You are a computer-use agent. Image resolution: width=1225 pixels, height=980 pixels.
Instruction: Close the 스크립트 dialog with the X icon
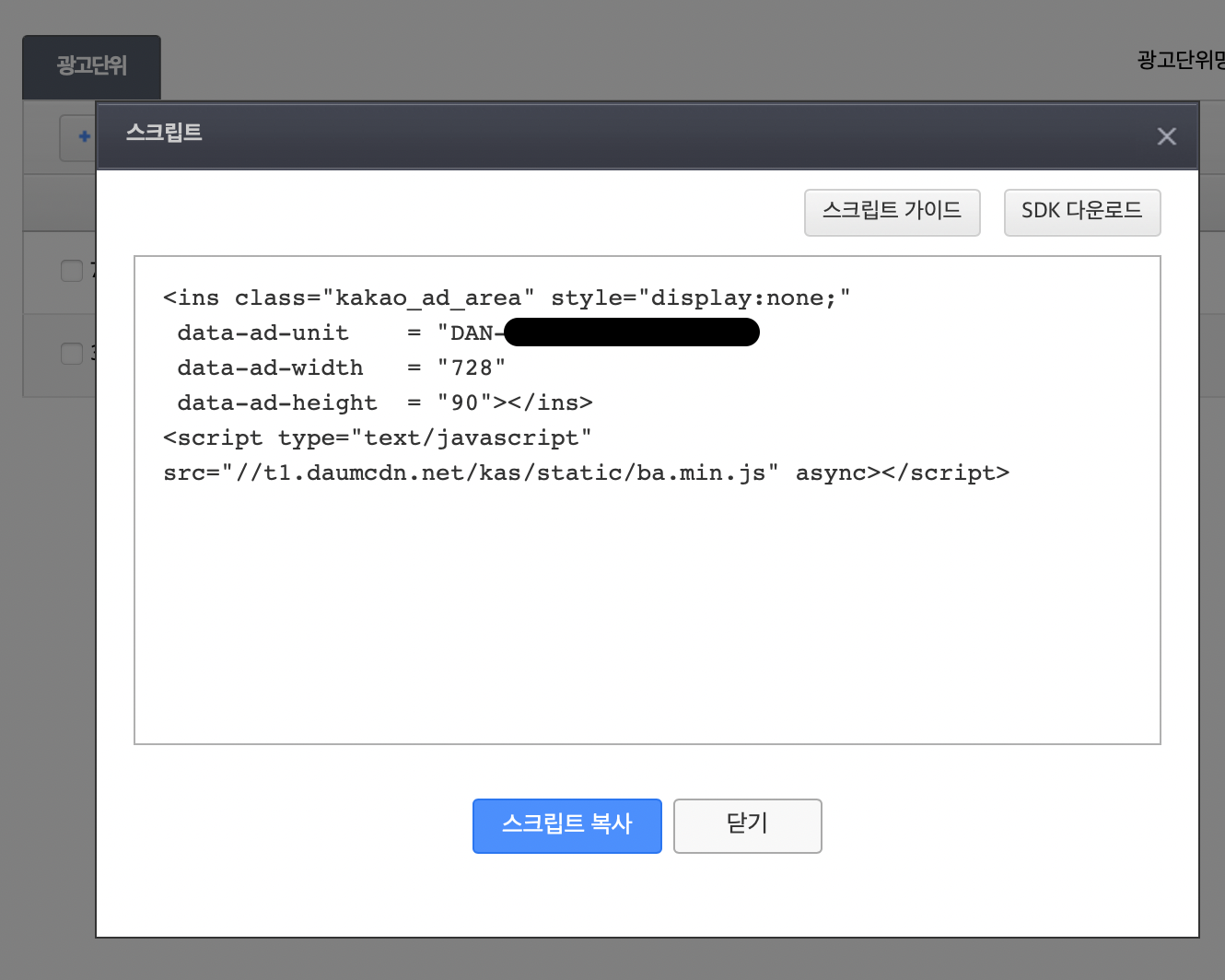pos(1166,136)
